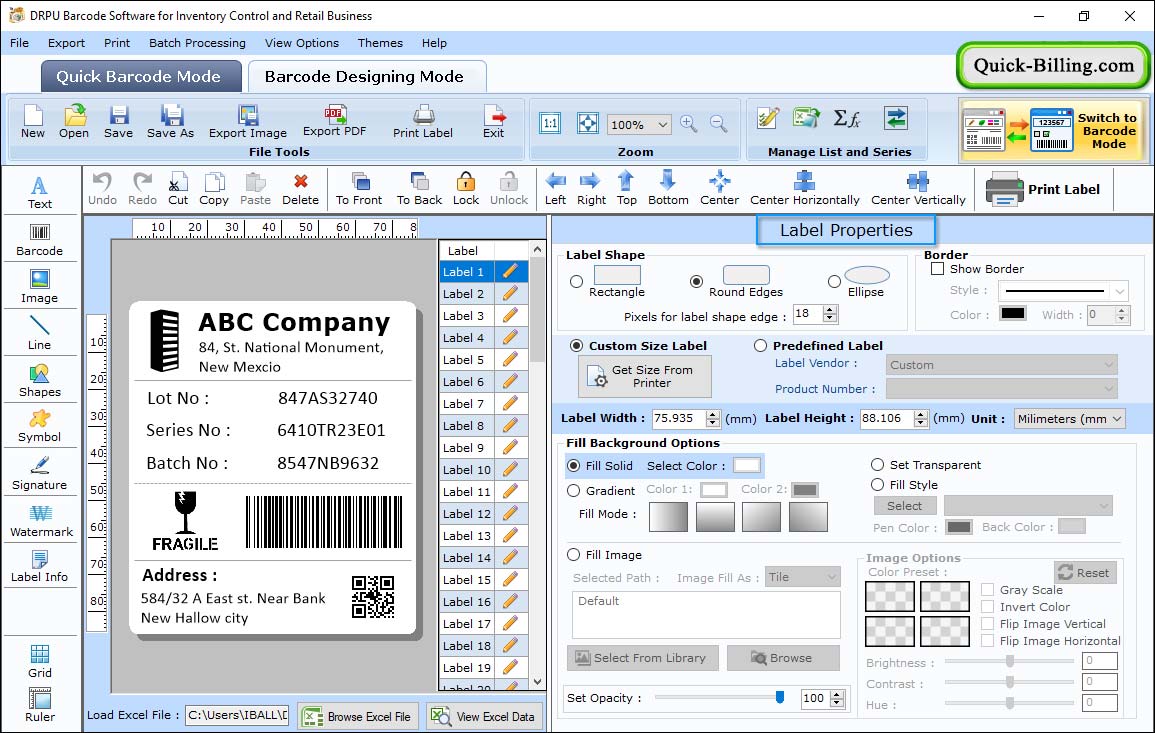The height and width of the screenshot is (733, 1155).
Task: Set zoom to actual size 1:1
Action: (x=550, y=124)
